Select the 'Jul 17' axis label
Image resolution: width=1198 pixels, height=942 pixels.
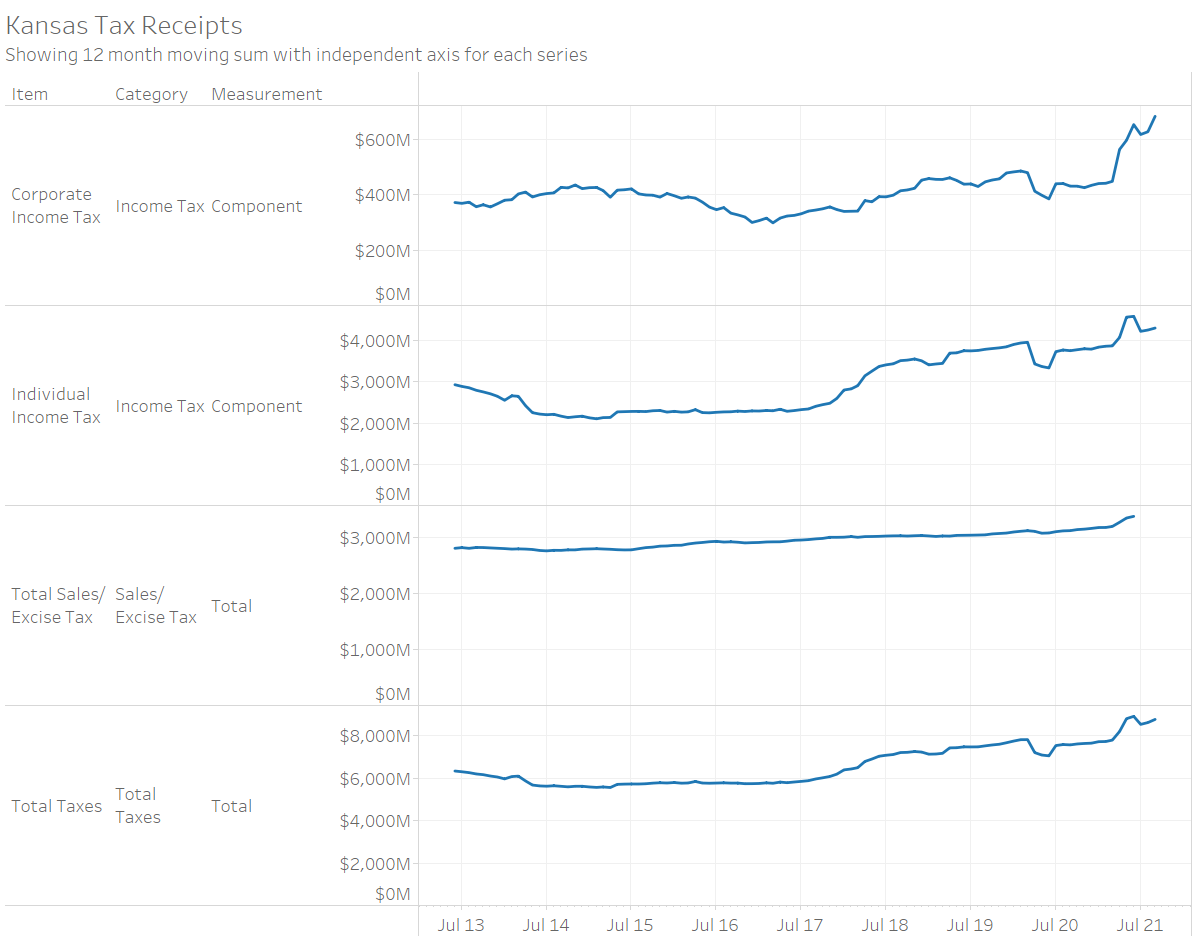coord(800,925)
